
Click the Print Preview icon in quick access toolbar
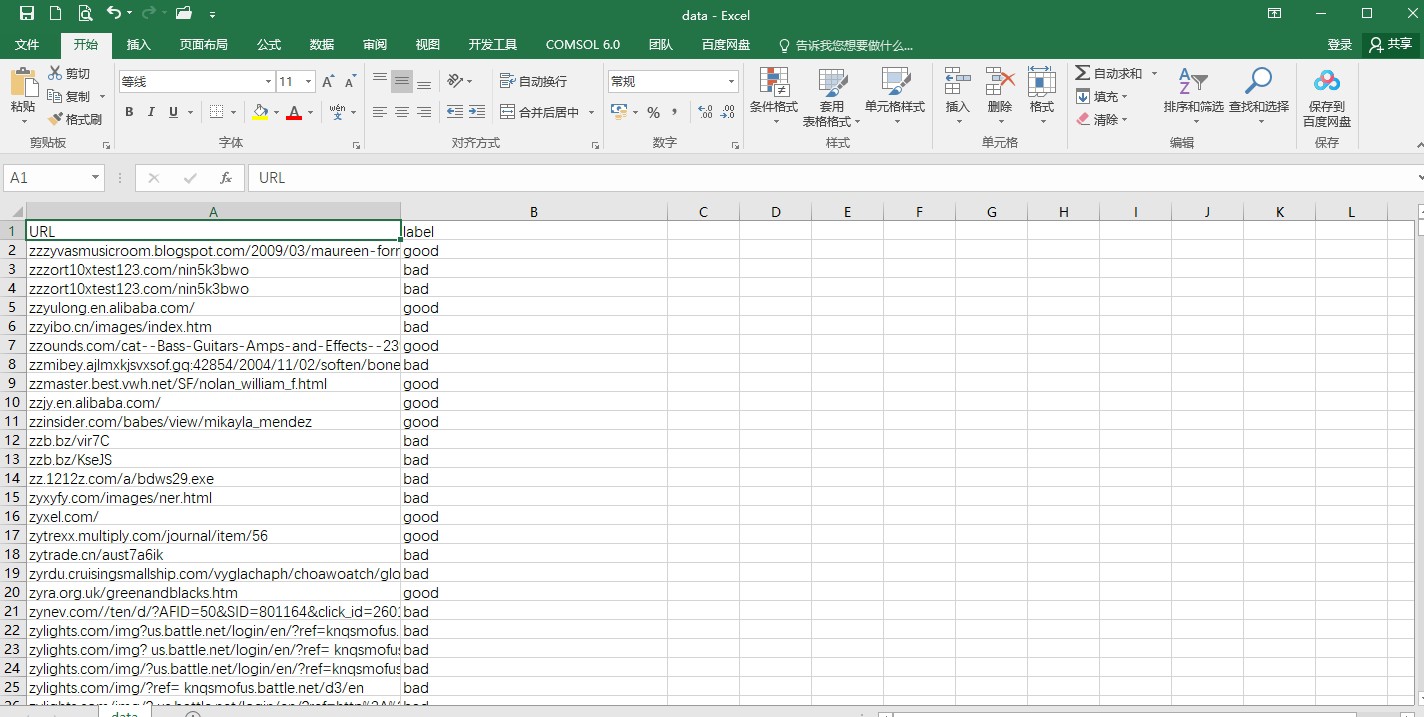[85, 14]
